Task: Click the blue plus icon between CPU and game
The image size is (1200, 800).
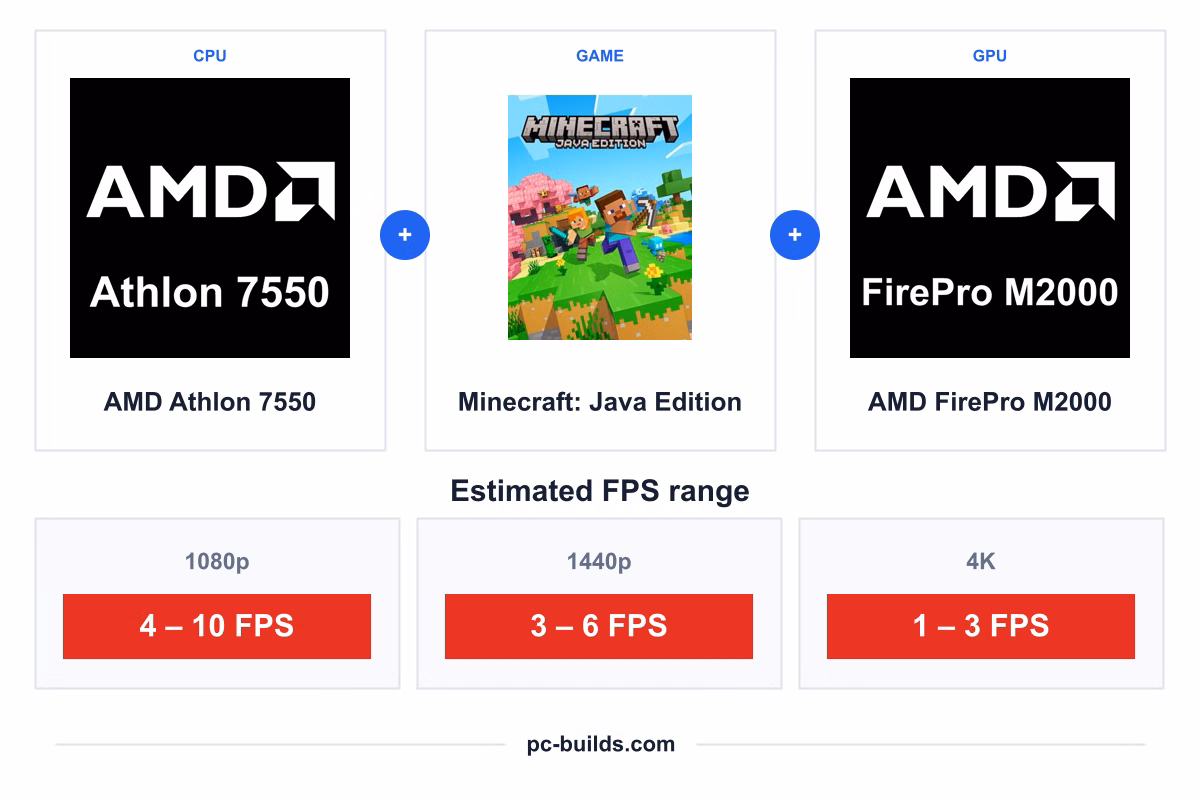Action: click(405, 235)
